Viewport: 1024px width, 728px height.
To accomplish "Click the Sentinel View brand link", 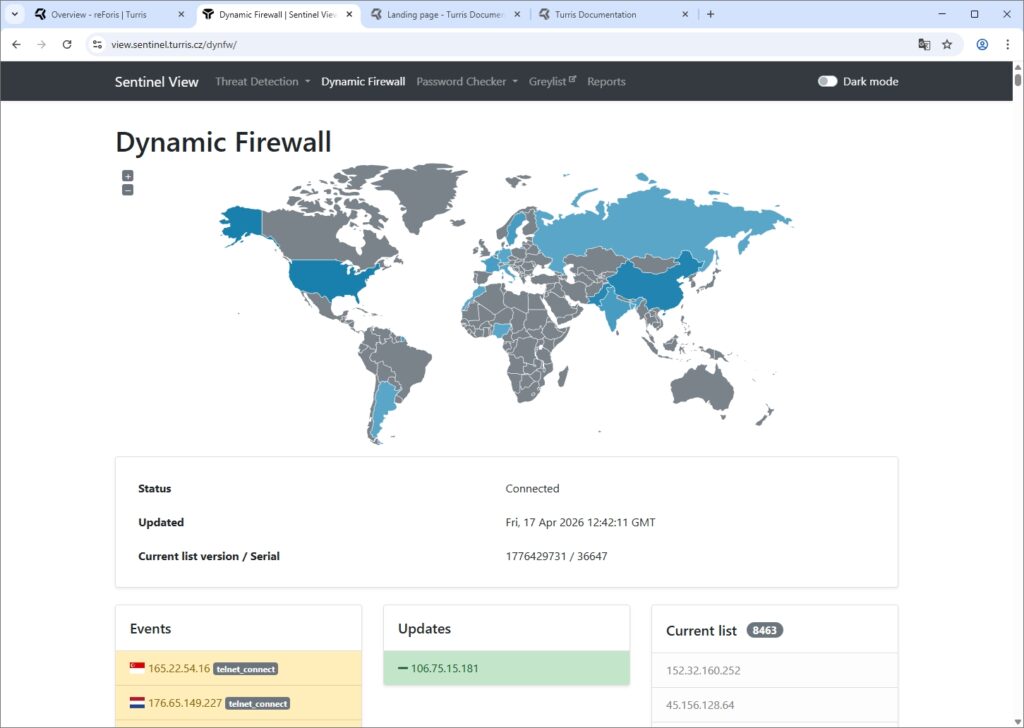I will coord(157,82).
